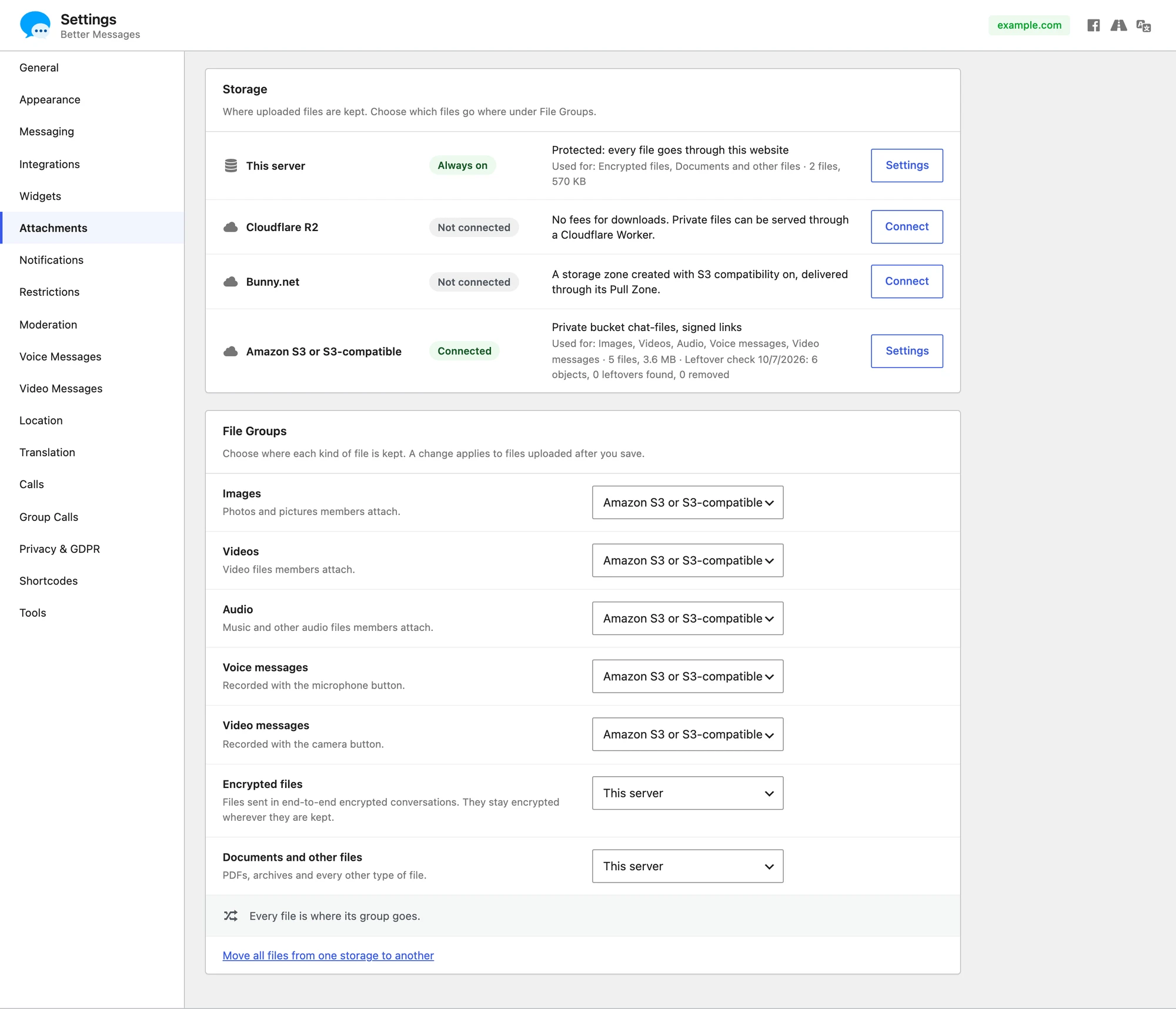
Task: Switch to the Integrations section
Action: (92, 164)
